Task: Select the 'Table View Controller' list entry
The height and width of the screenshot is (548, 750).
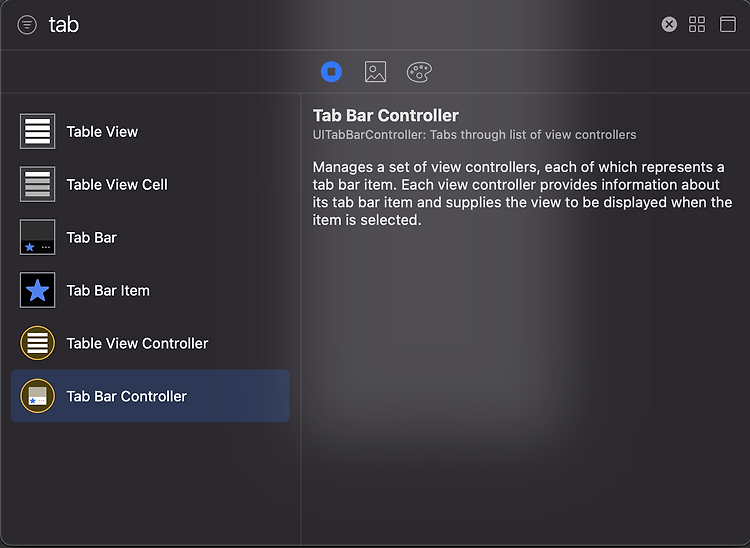Action: pyautogui.click(x=150, y=343)
